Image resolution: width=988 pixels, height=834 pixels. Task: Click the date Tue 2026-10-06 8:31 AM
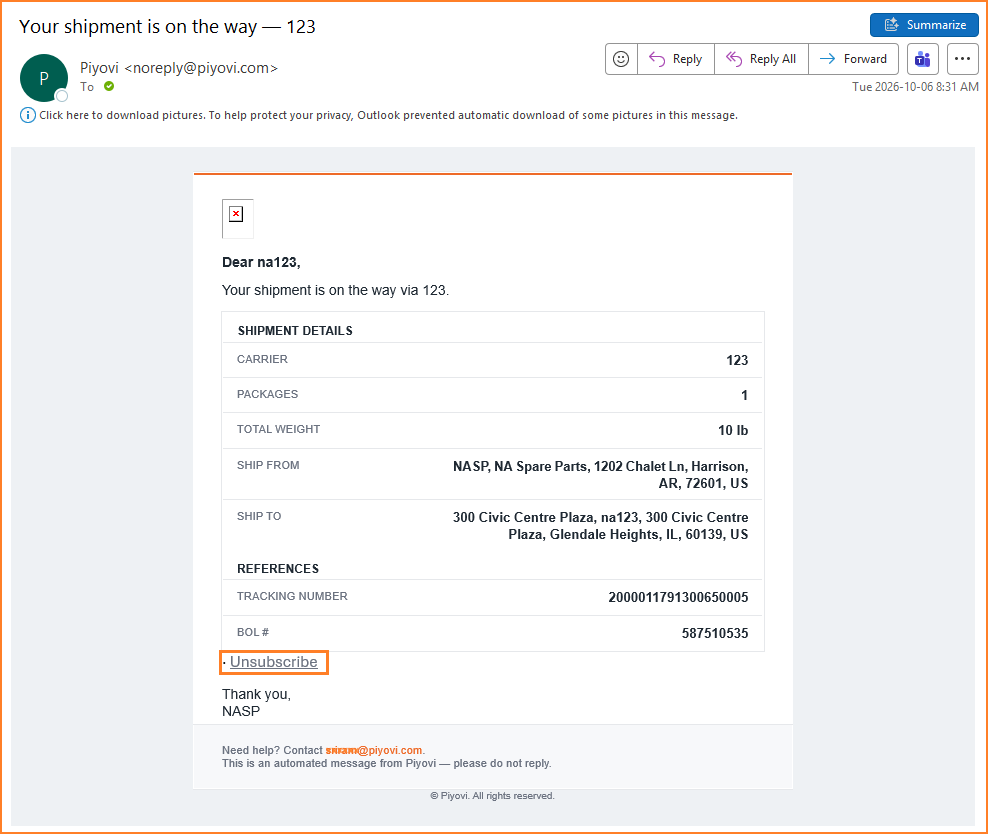point(915,87)
